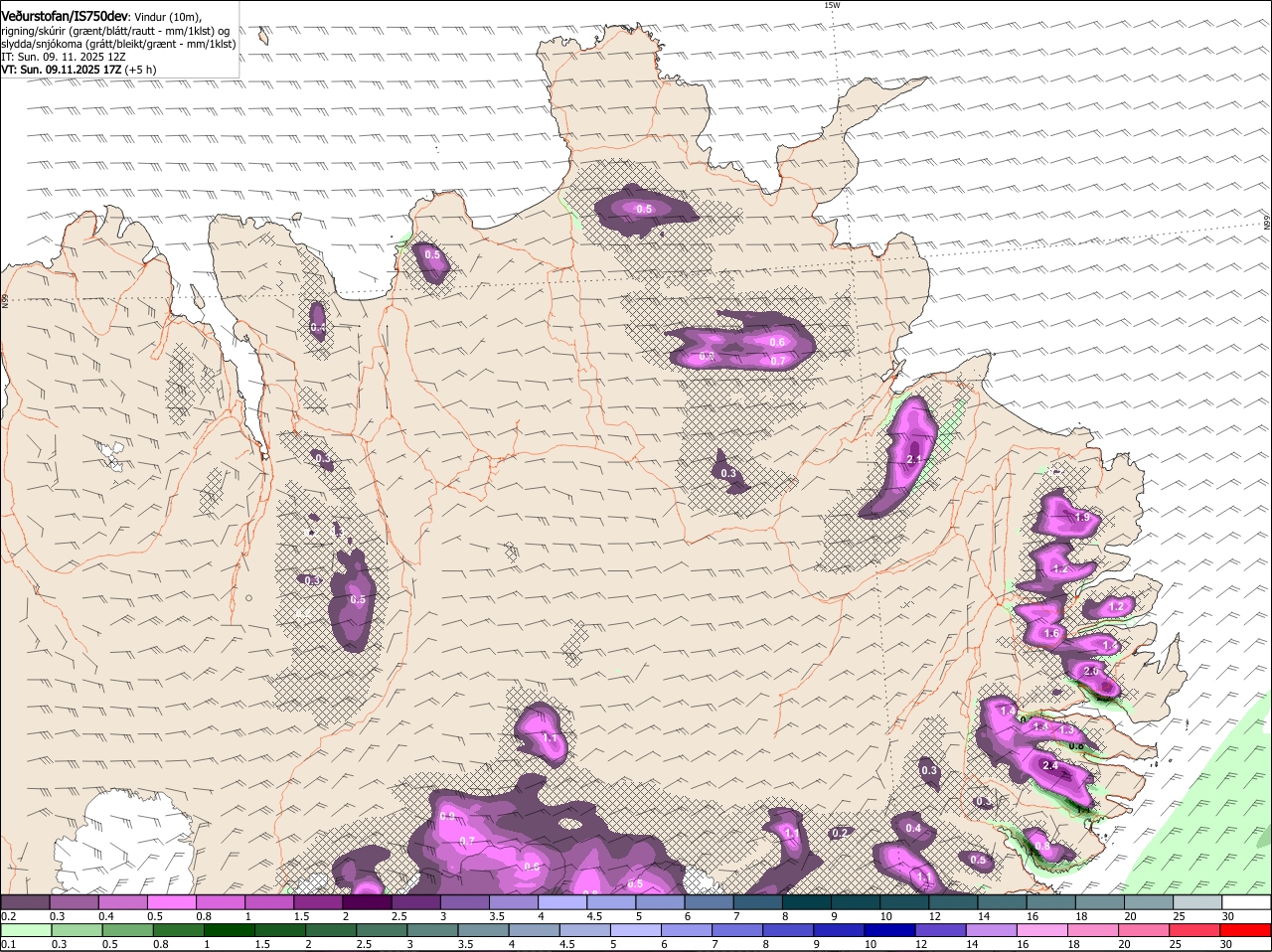Select top legend swatch between 4 and 4.5

tap(562, 902)
